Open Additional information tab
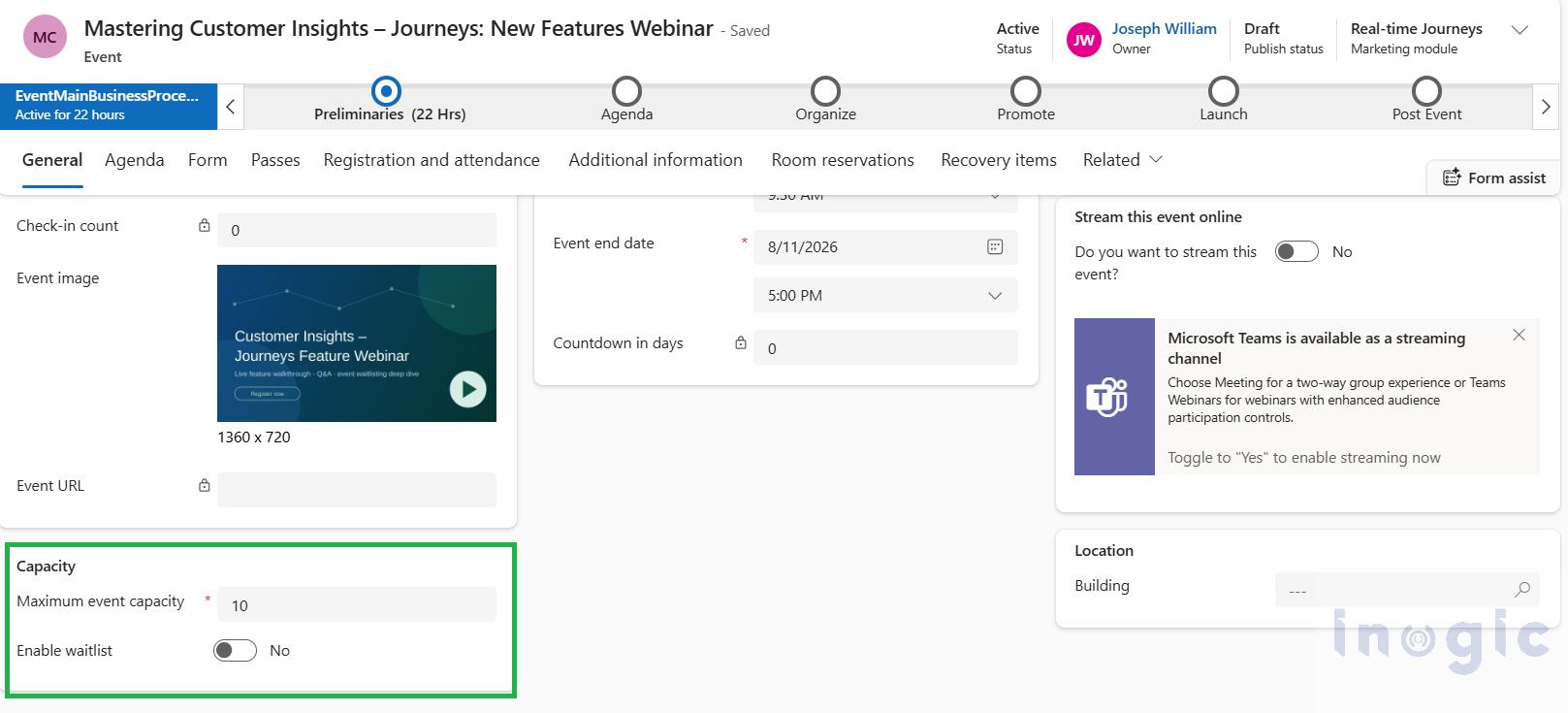The height and width of the screenshot is (713, 1568). coord(656,160)
